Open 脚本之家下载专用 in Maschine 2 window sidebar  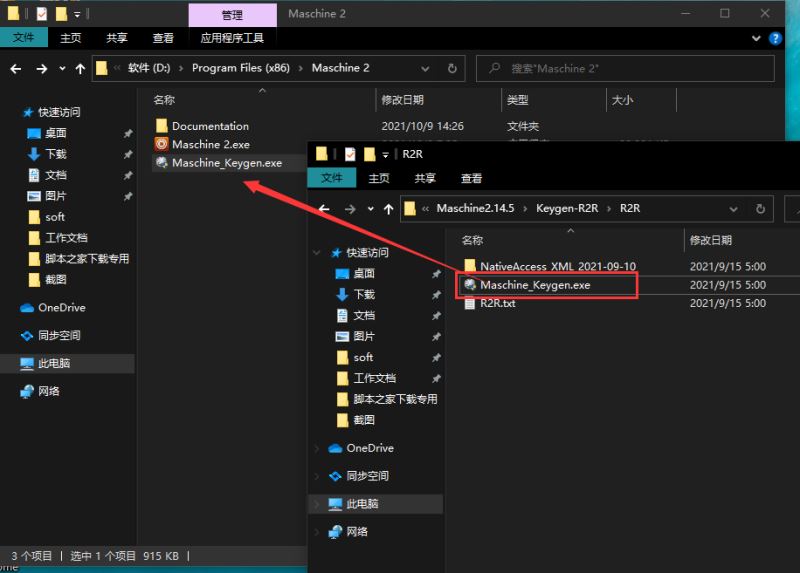click(87, 259)
